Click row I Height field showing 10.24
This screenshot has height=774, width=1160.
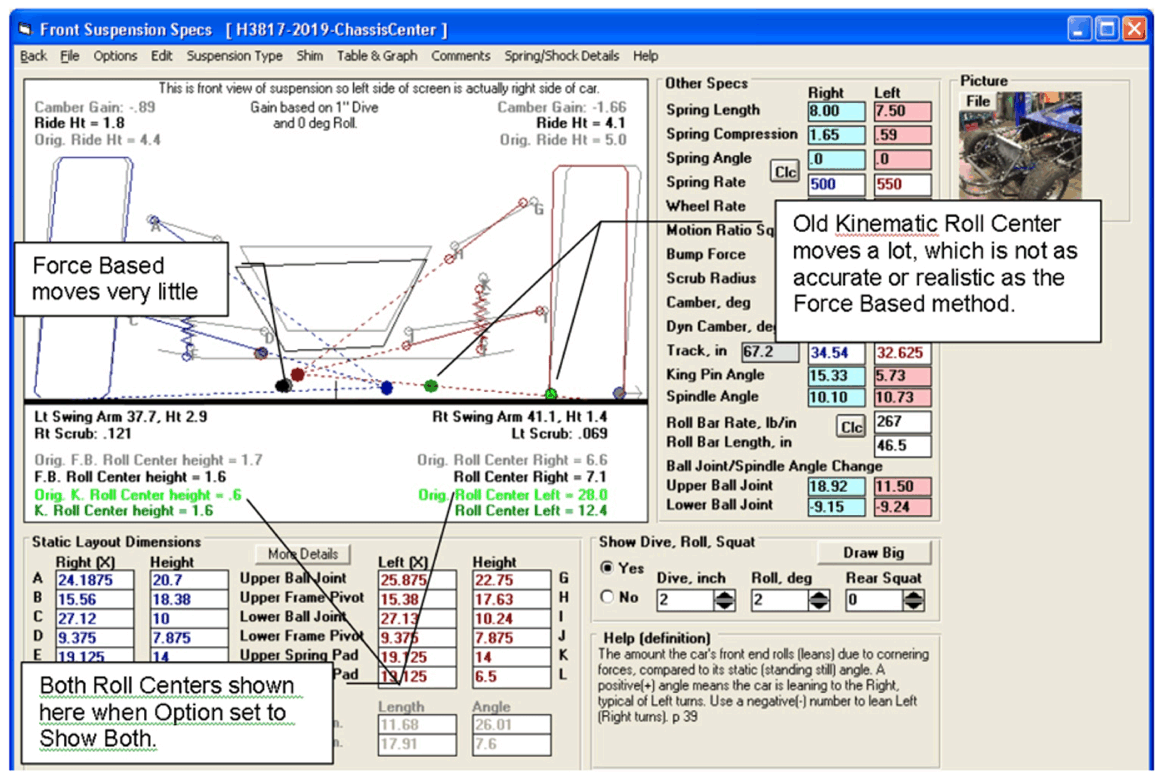click(511, 619)
